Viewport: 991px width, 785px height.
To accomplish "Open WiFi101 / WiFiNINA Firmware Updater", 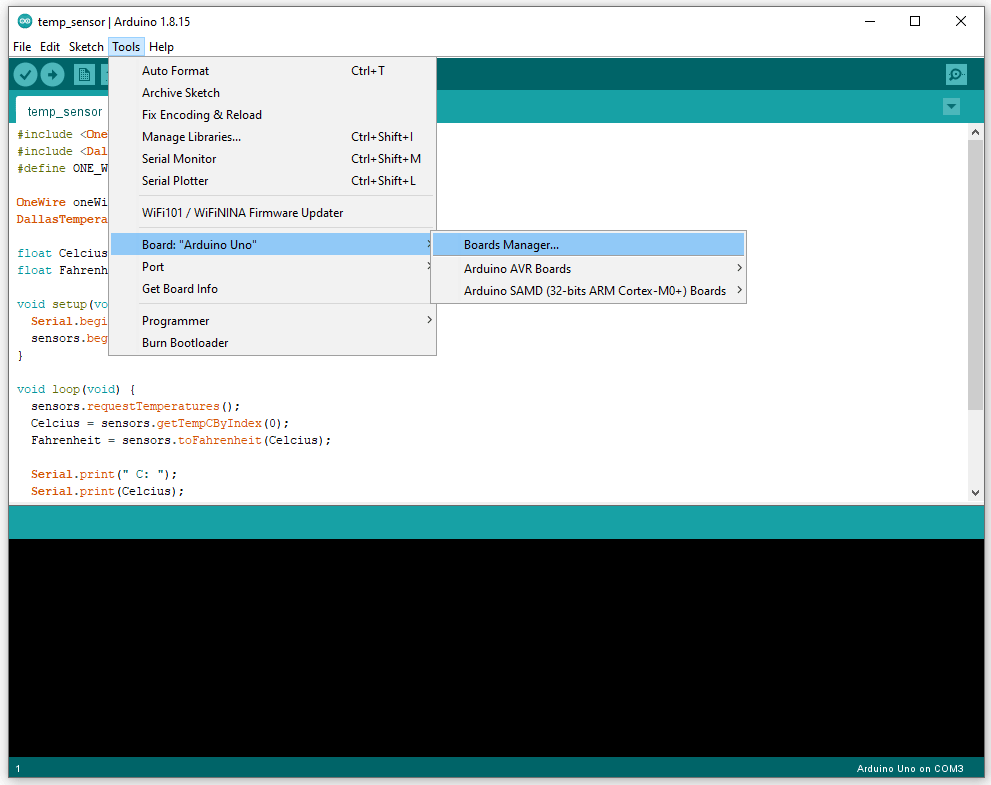I will (x=242, y=213).
